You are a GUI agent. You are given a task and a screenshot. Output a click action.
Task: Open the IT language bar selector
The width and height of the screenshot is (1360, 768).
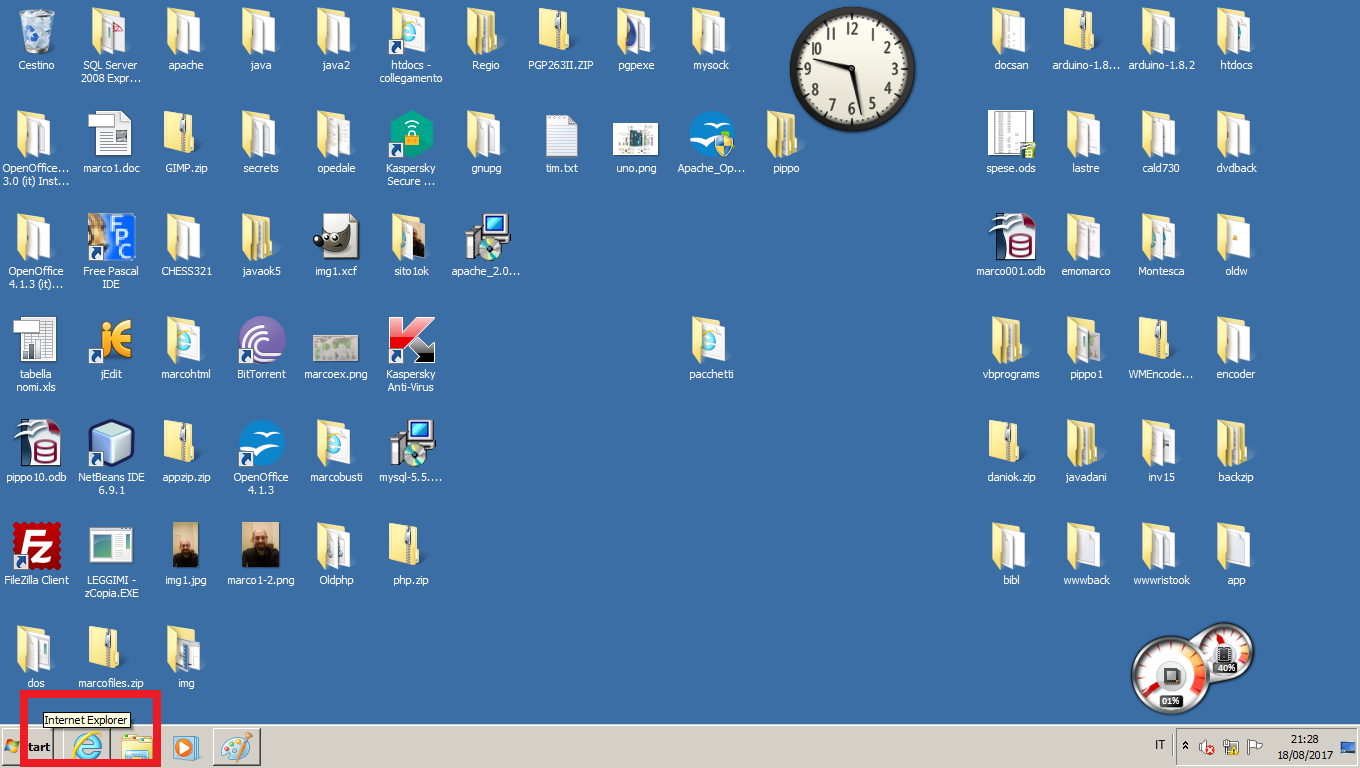coord(1160,746)
